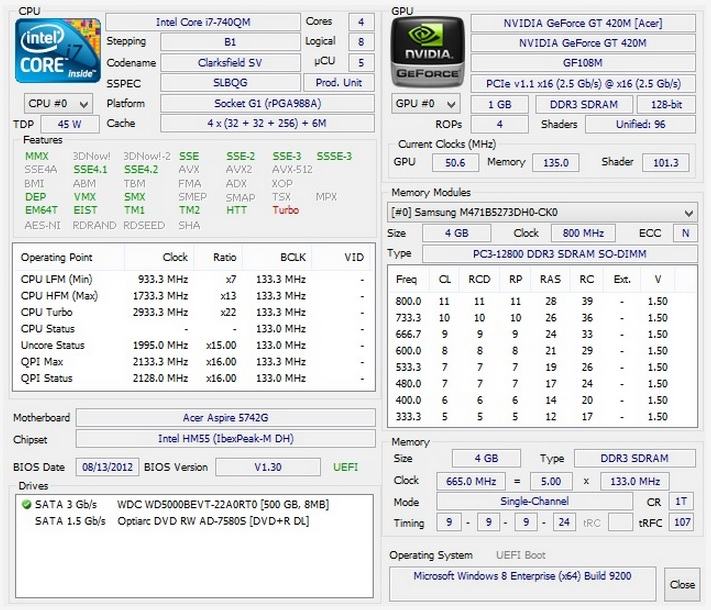Screen dimensions: 711x610
Task: Click the module clock 800 MHz field
Action: (583, 233)
